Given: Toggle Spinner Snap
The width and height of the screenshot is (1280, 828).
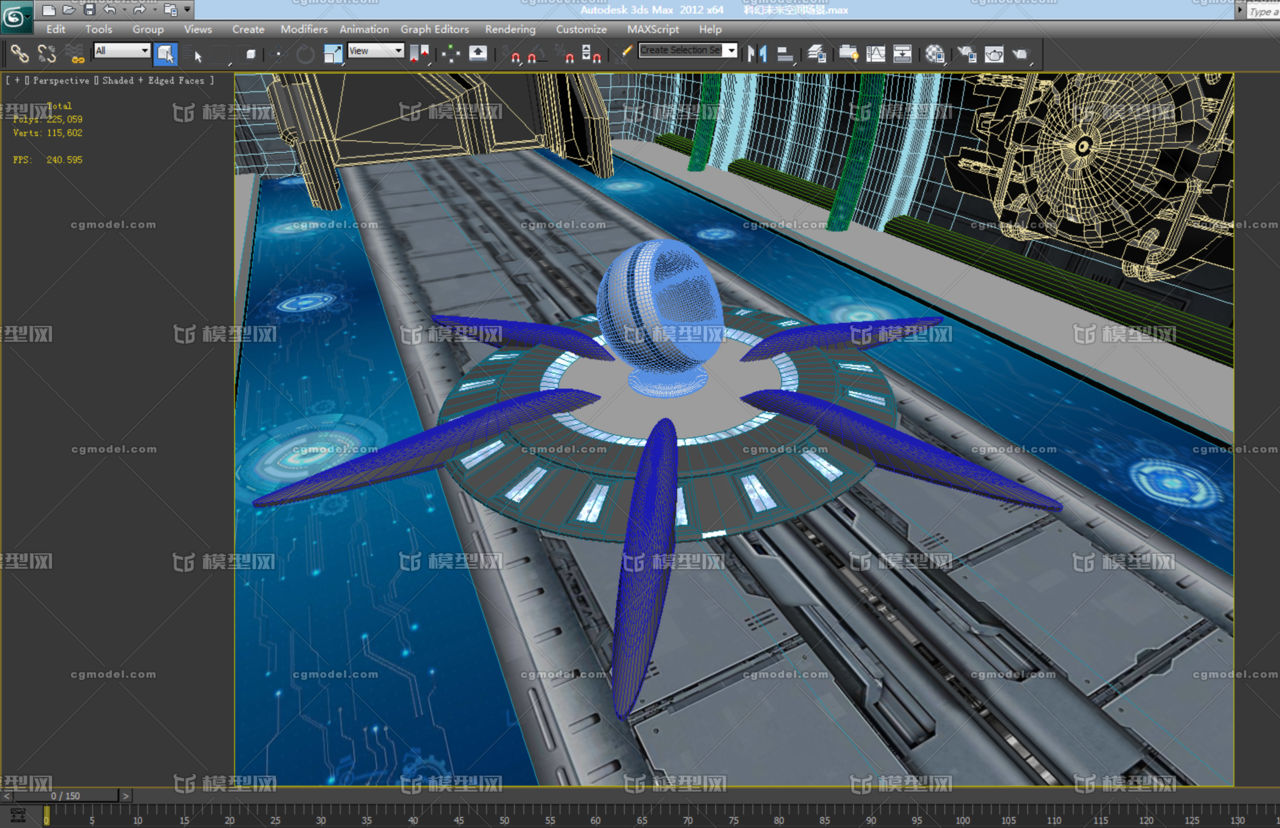Looking at the screenshot, I should [x=592, y=54].
